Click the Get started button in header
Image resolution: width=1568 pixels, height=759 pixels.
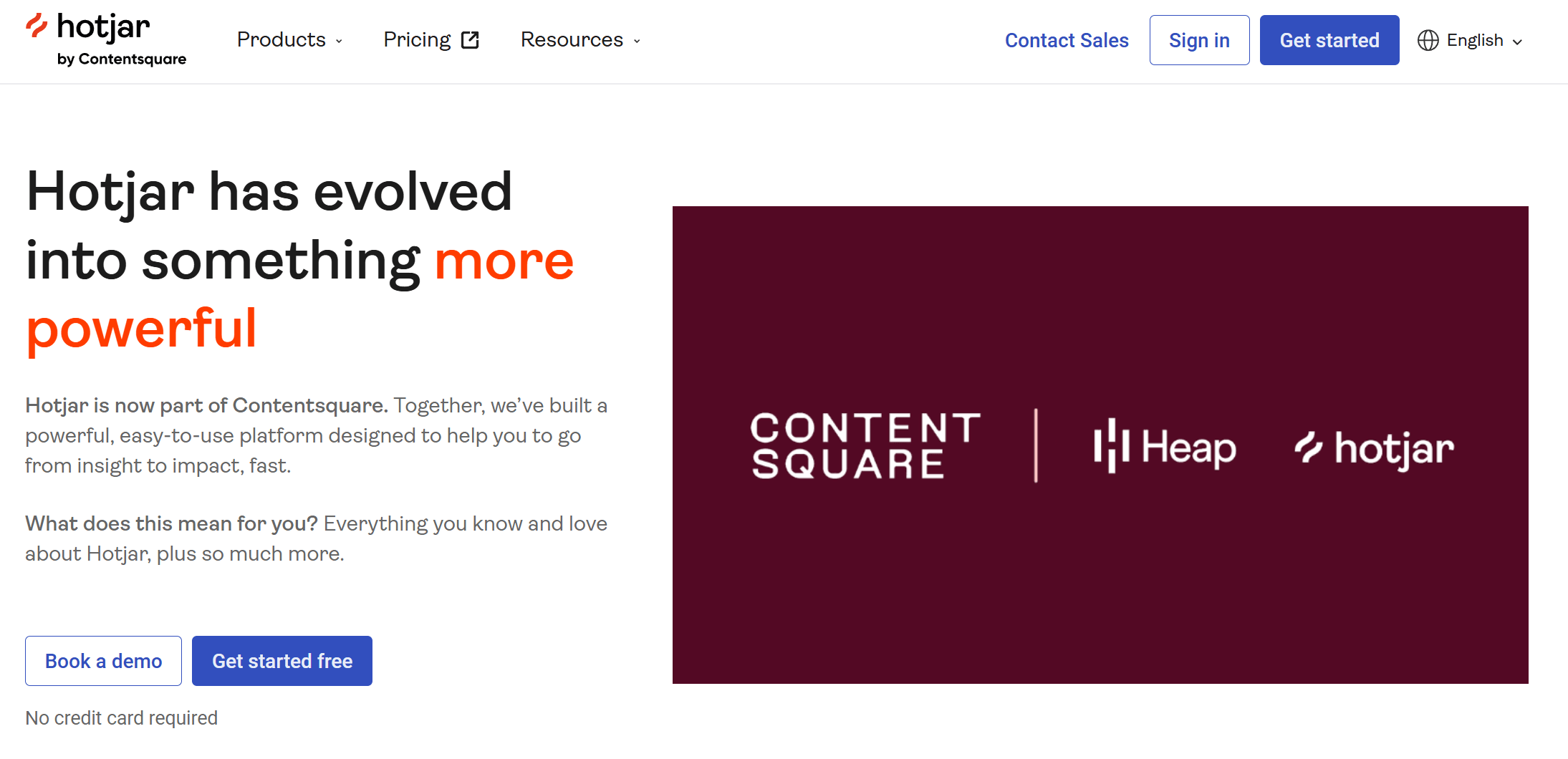point(1329,40)
